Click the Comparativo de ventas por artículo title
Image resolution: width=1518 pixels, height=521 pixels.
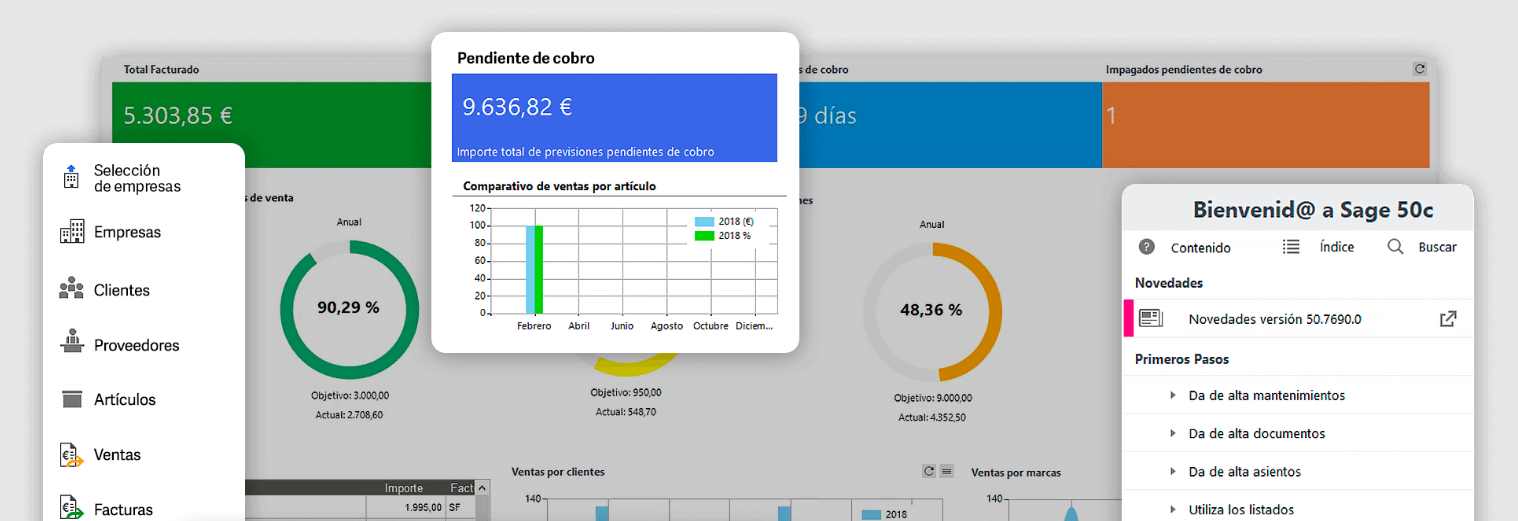tap(559, 186)
